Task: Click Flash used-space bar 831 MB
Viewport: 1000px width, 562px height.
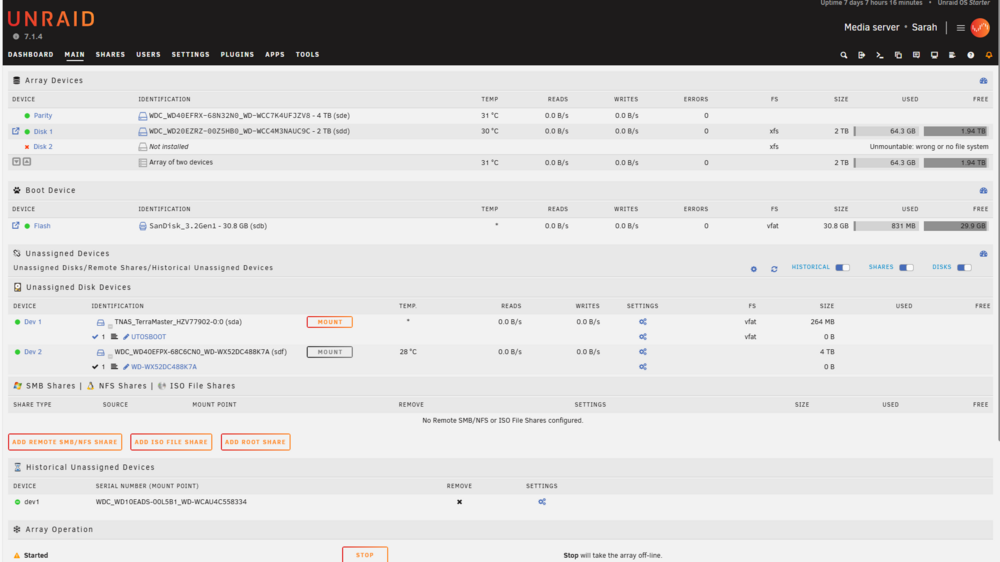Action: 886,226
